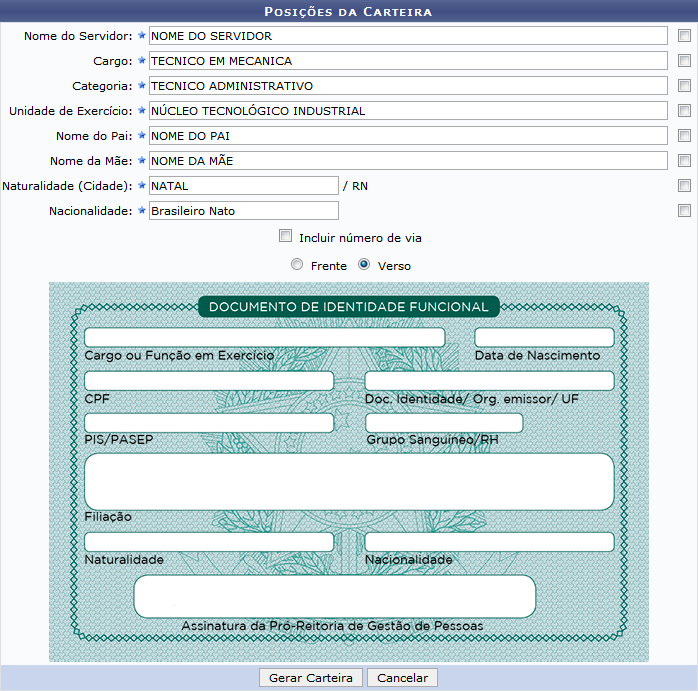This screenshot has height=691, width=698.
Task: Click into the Nome do Servidor field
Action: (x=407, y=36)
